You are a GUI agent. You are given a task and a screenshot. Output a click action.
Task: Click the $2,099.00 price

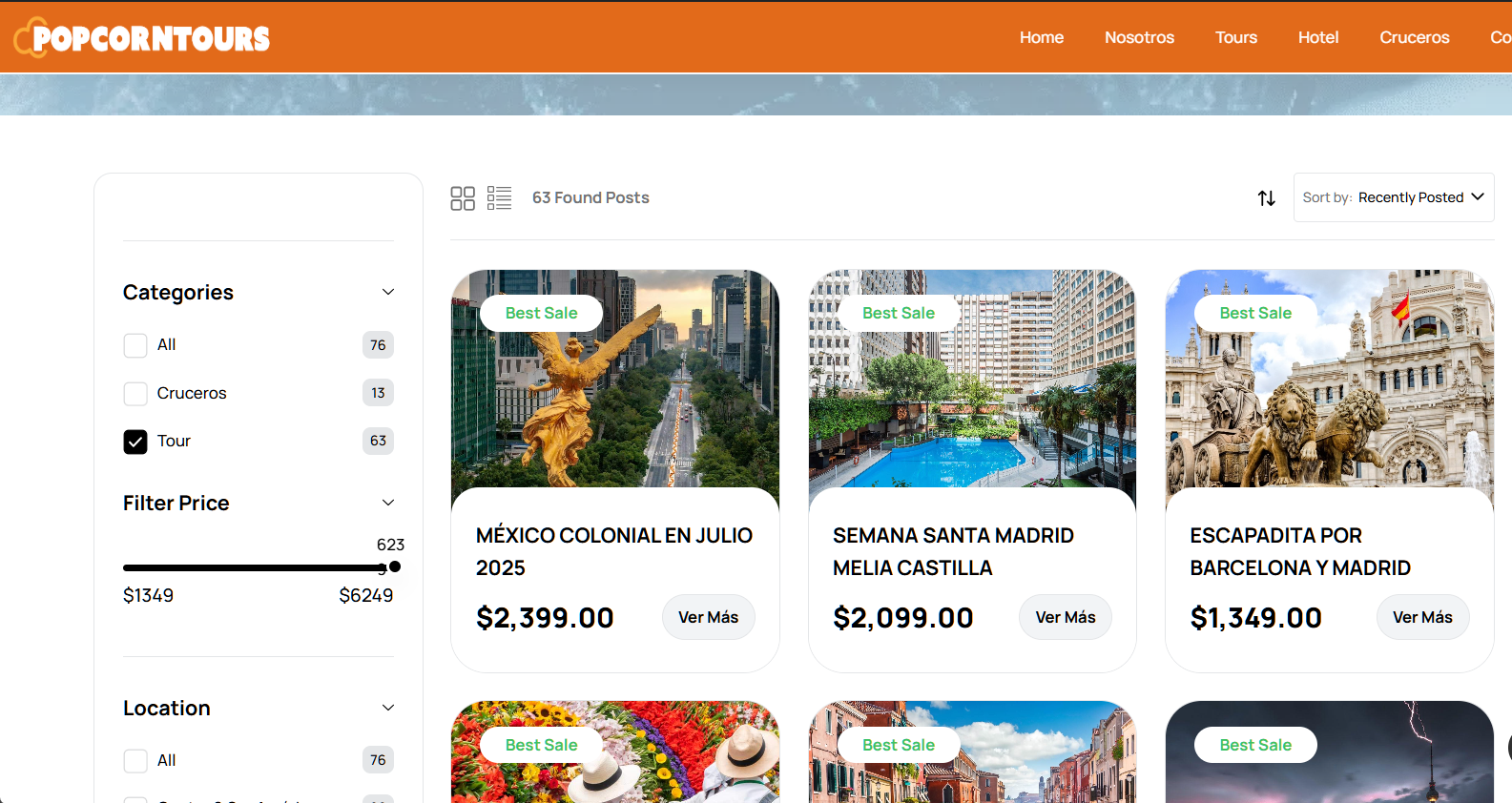[x=902, y=618]
